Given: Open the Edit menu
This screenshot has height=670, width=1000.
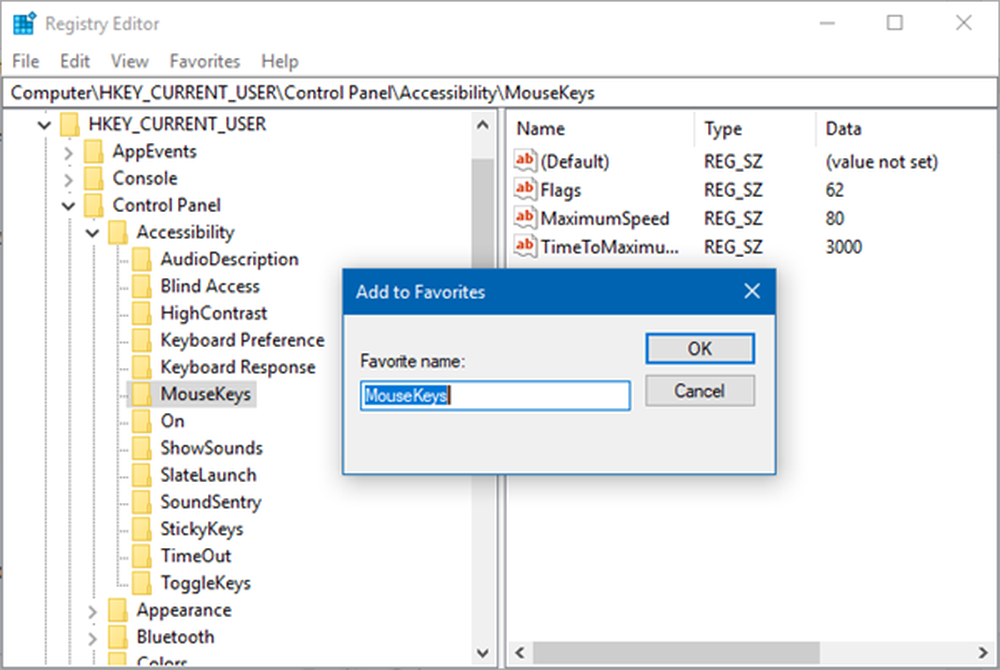Looking at the screenshot, I should click(75, 61).
